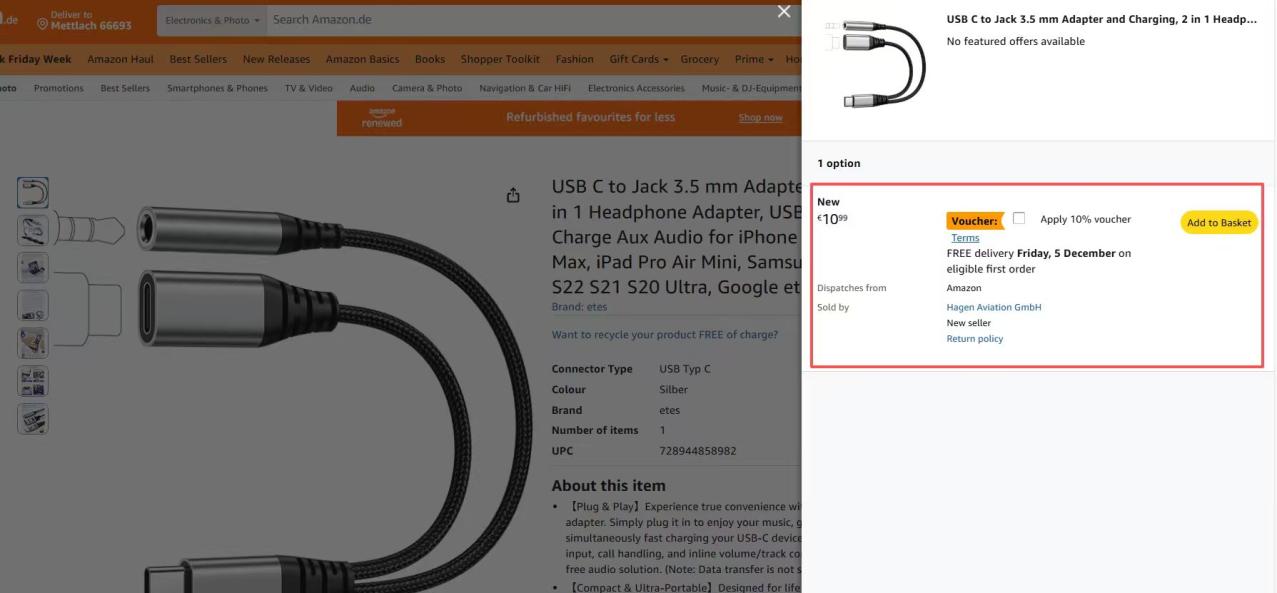Viewport: 1277px width, 593px height.
Task: Click the Shop now banner link
Action: click(x=760, y=118)
